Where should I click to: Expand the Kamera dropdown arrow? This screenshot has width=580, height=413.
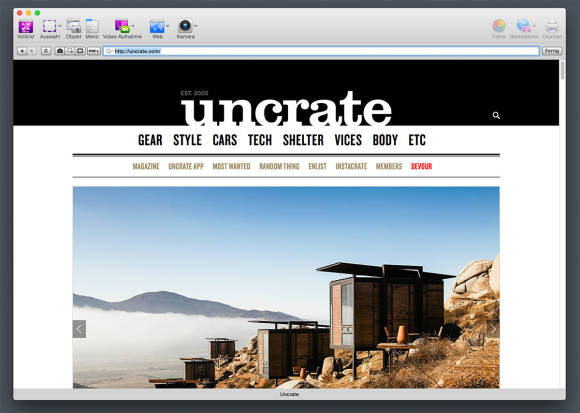[x=196, y=26]
